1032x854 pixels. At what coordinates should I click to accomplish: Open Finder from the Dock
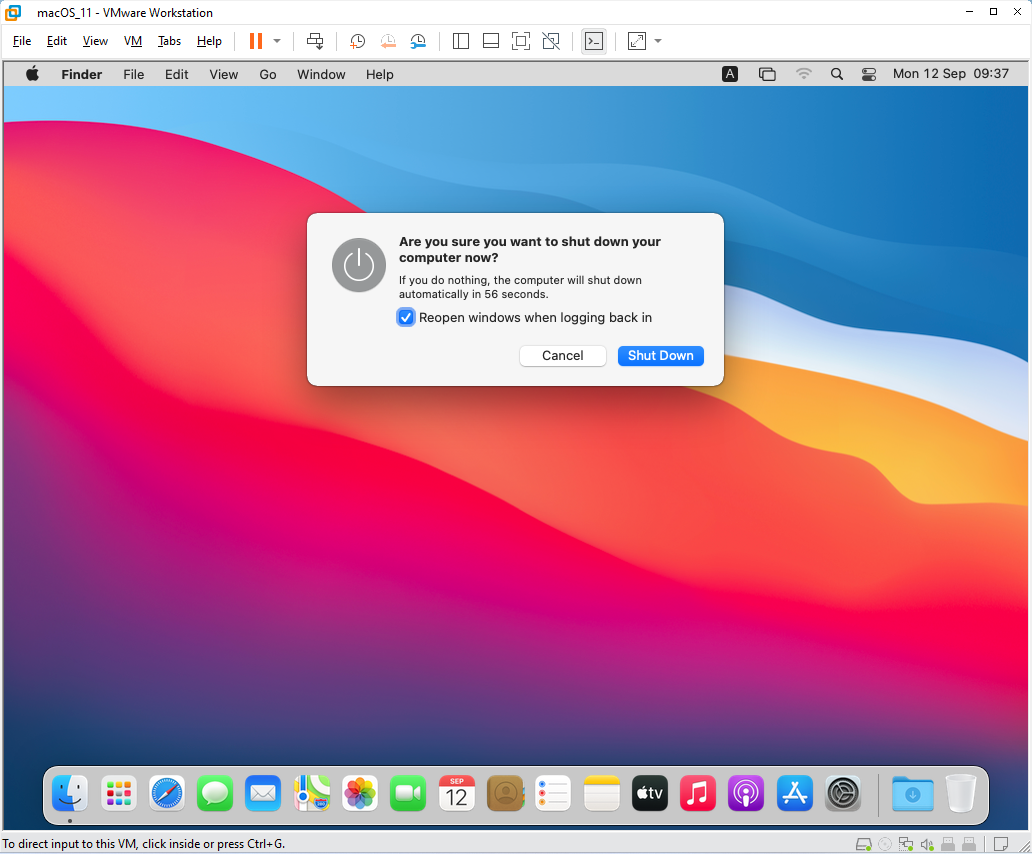click(70, 793)
